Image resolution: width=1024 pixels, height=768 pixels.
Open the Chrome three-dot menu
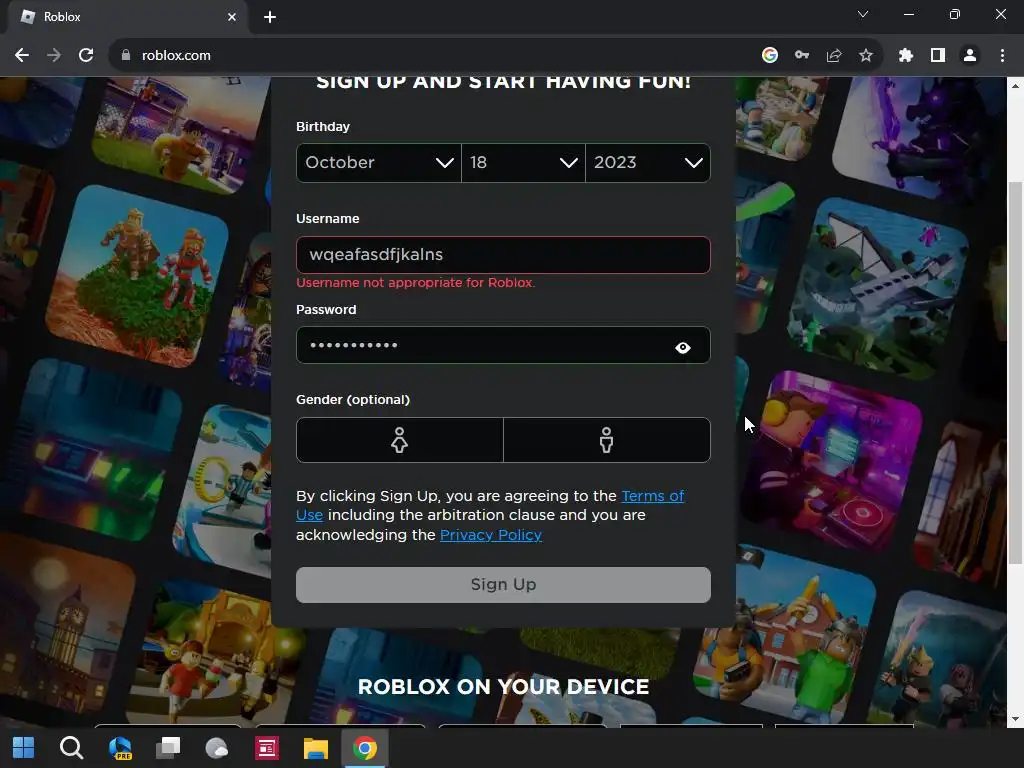click(x=1002, y=56)
